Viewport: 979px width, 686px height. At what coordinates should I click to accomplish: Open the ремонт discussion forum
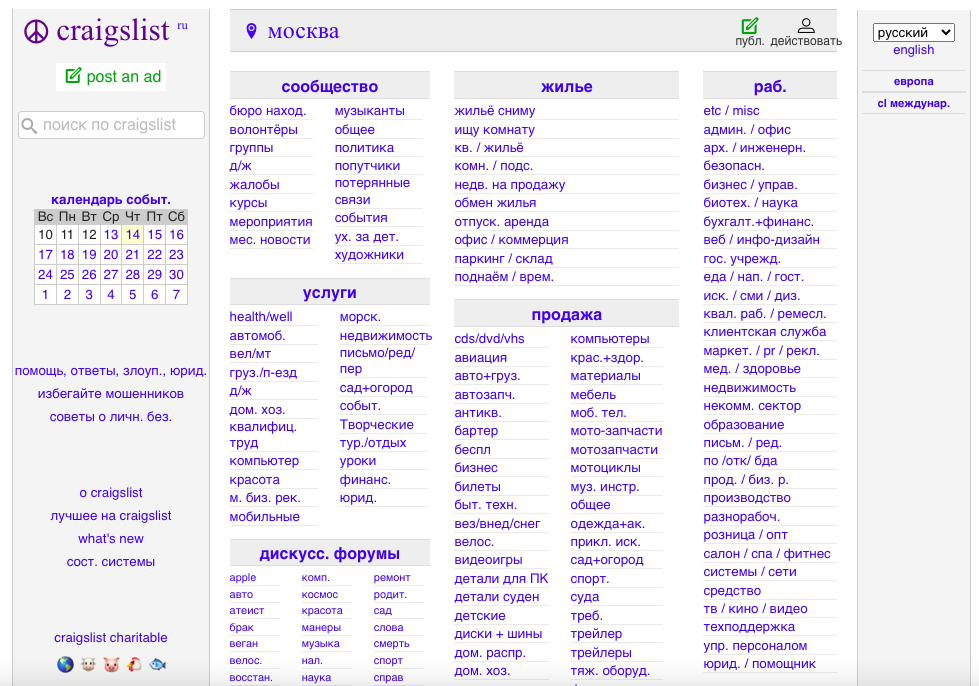(391, 577)
